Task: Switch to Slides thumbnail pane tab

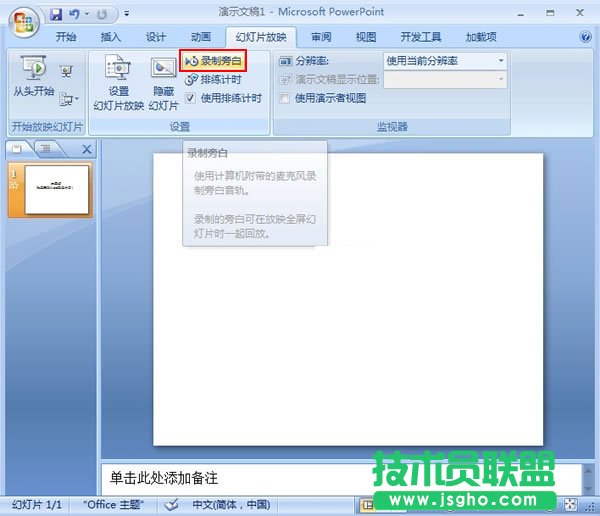Action: click(17, 149)
